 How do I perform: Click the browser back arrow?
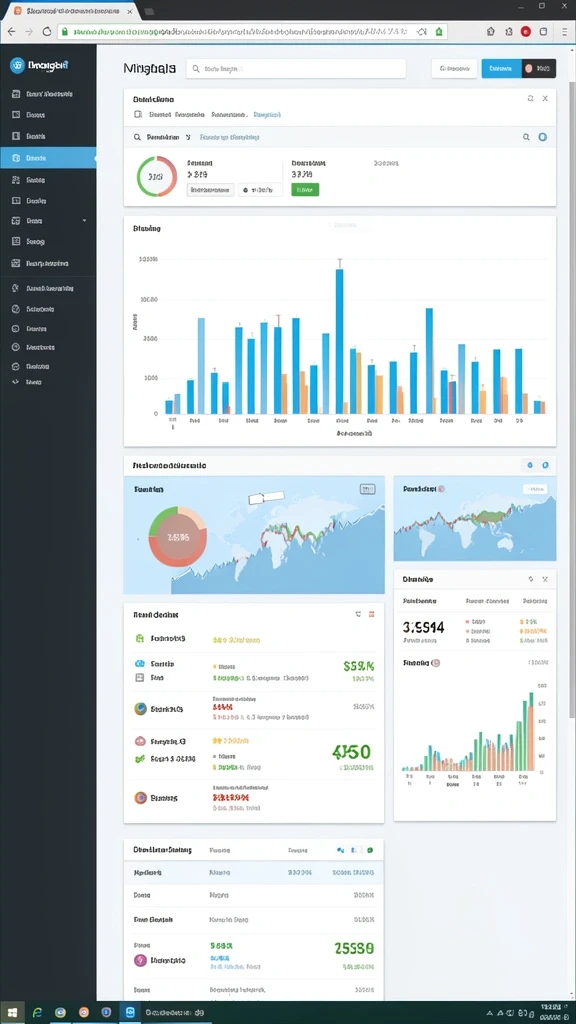coord(11,31)
